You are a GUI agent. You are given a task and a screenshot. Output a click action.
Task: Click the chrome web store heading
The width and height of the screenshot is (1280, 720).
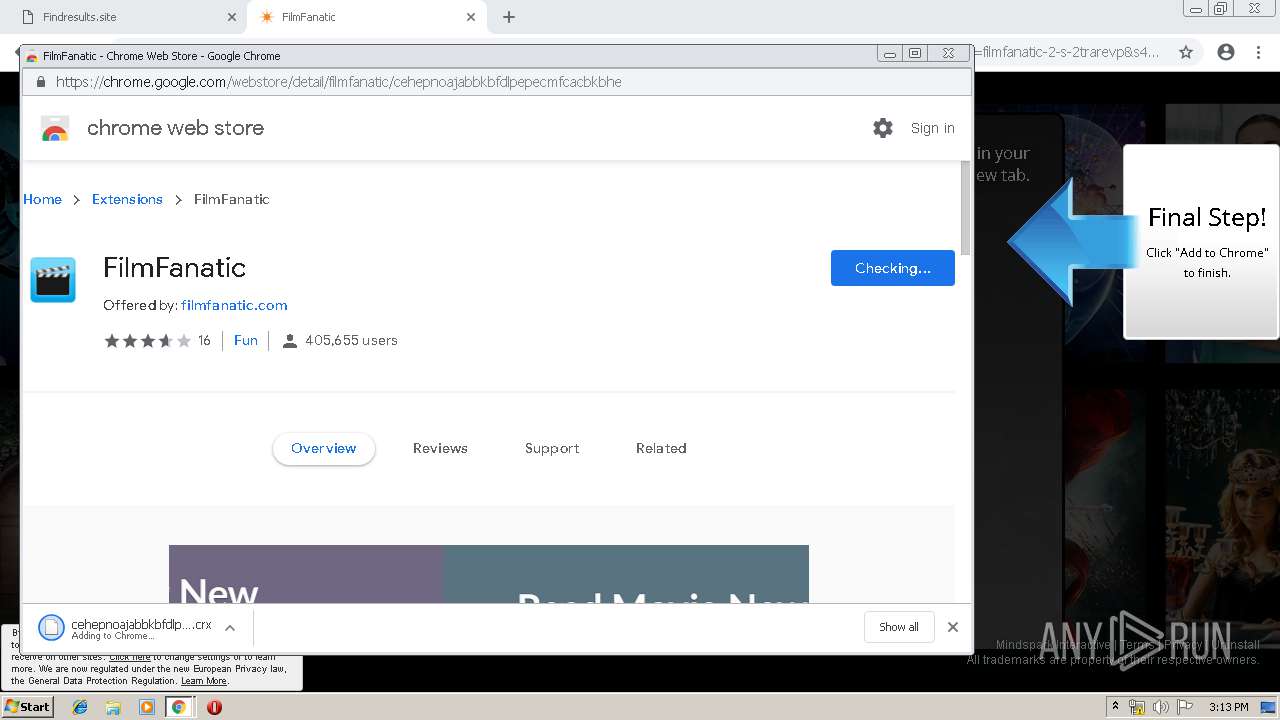pyautogui.click(x=175, y=128)
